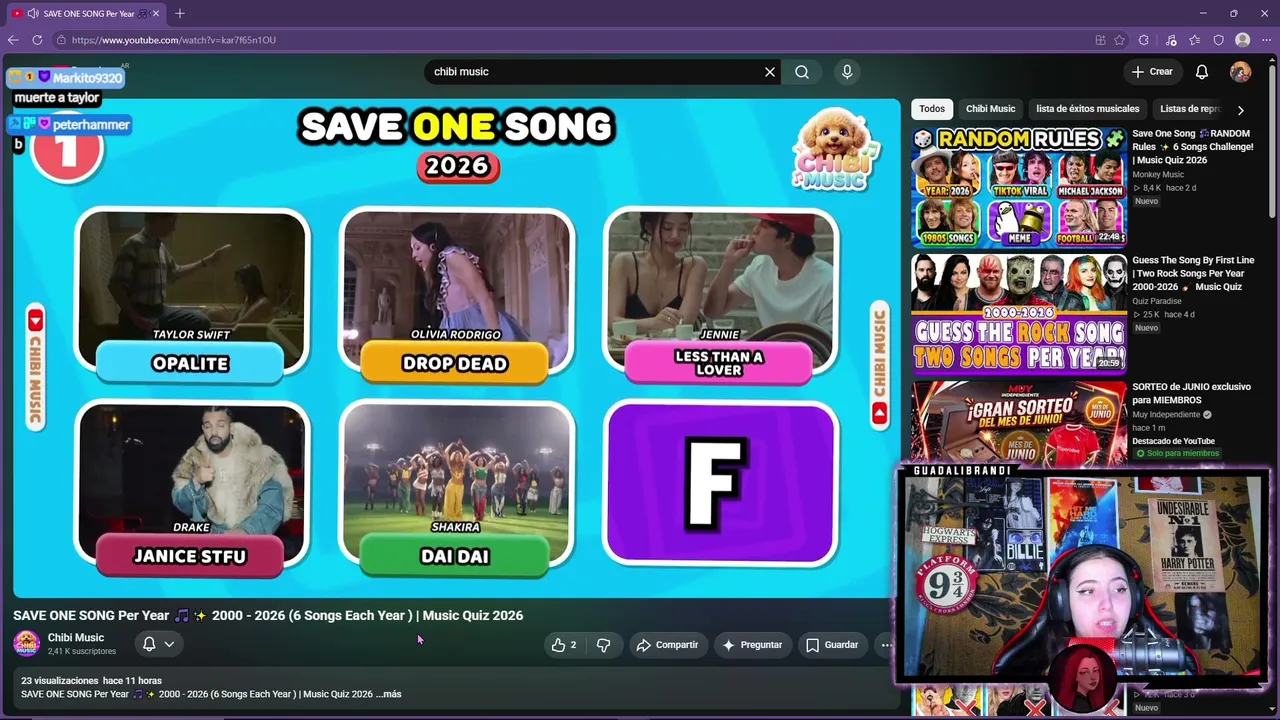Open the Guess The Rock Song thumbnail

[x=1019, y=313]
